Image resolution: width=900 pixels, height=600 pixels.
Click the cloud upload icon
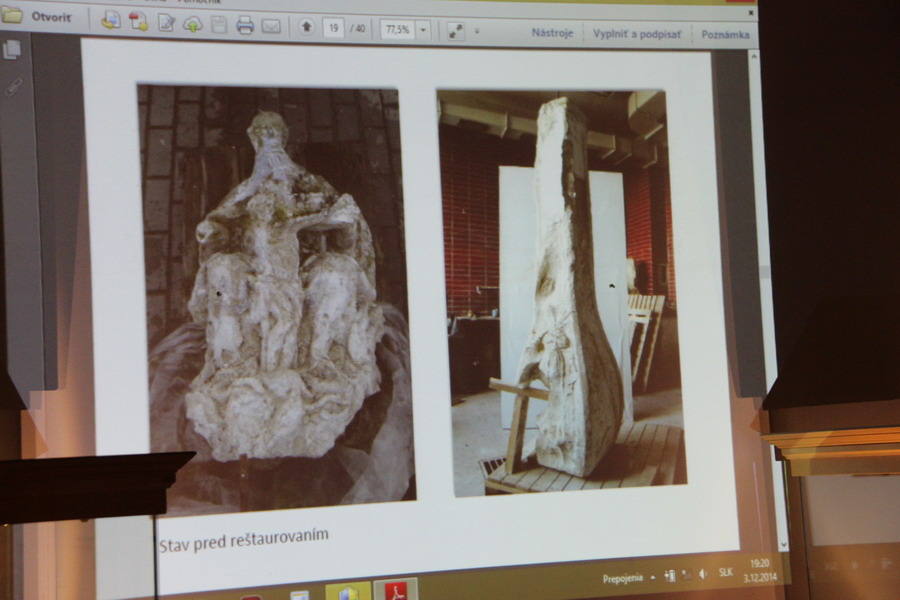(x=192, y=24)
